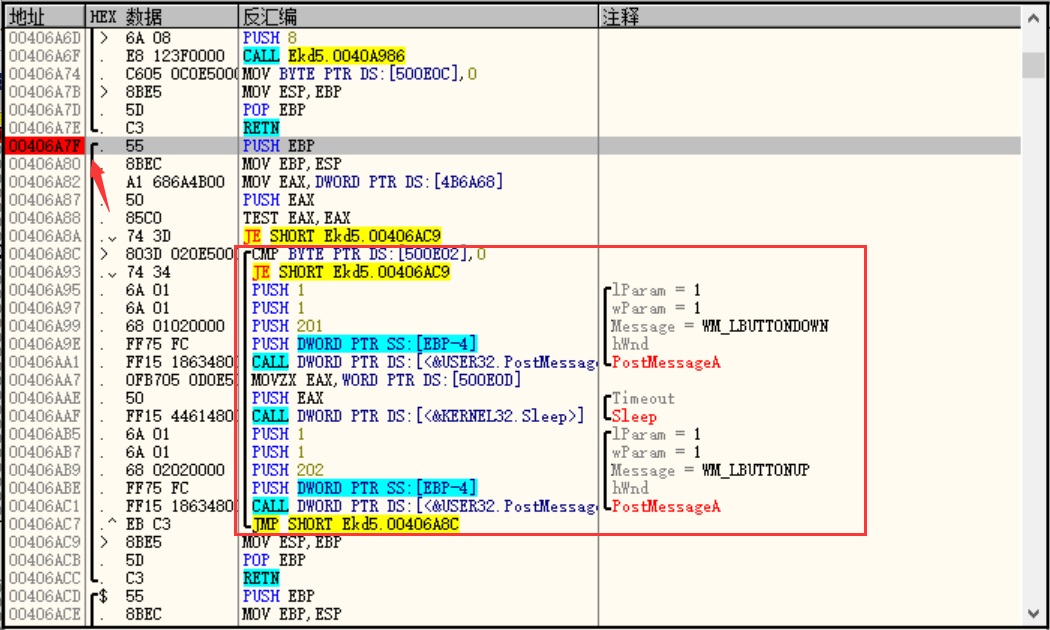Select hex bytes 68 01020000
Image resolution: width=1050 pixels, height=630 pixels.
(x=175, y=327)
